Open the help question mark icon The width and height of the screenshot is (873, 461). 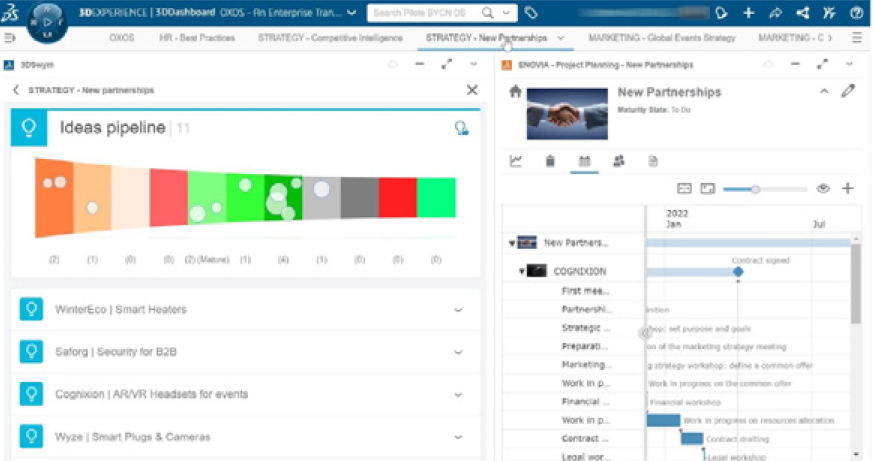(x=856, y=13)
